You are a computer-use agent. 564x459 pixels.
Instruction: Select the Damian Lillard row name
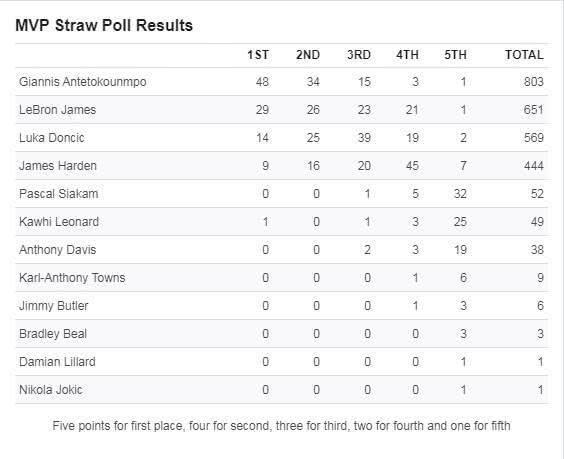coord(58,362)
